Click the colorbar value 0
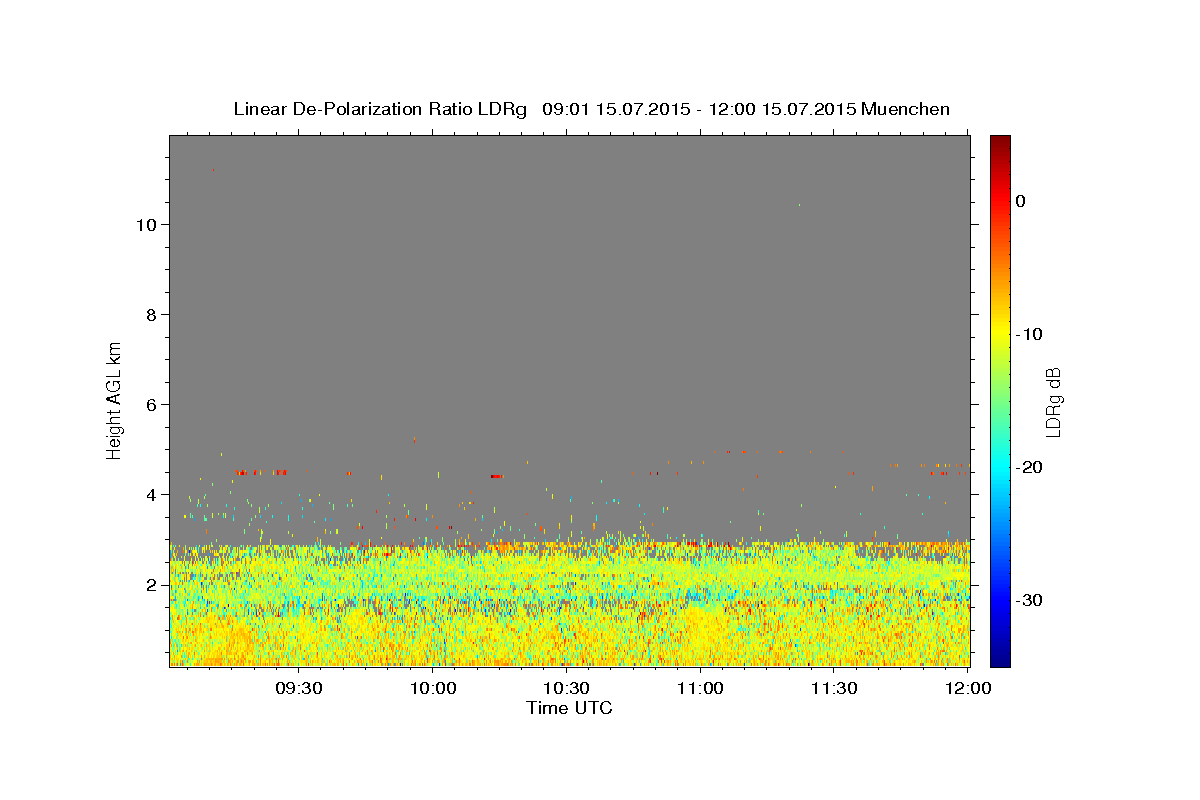Image resolution: width=1200 pixels, height=800 pixels. [x=1021, y=201]
